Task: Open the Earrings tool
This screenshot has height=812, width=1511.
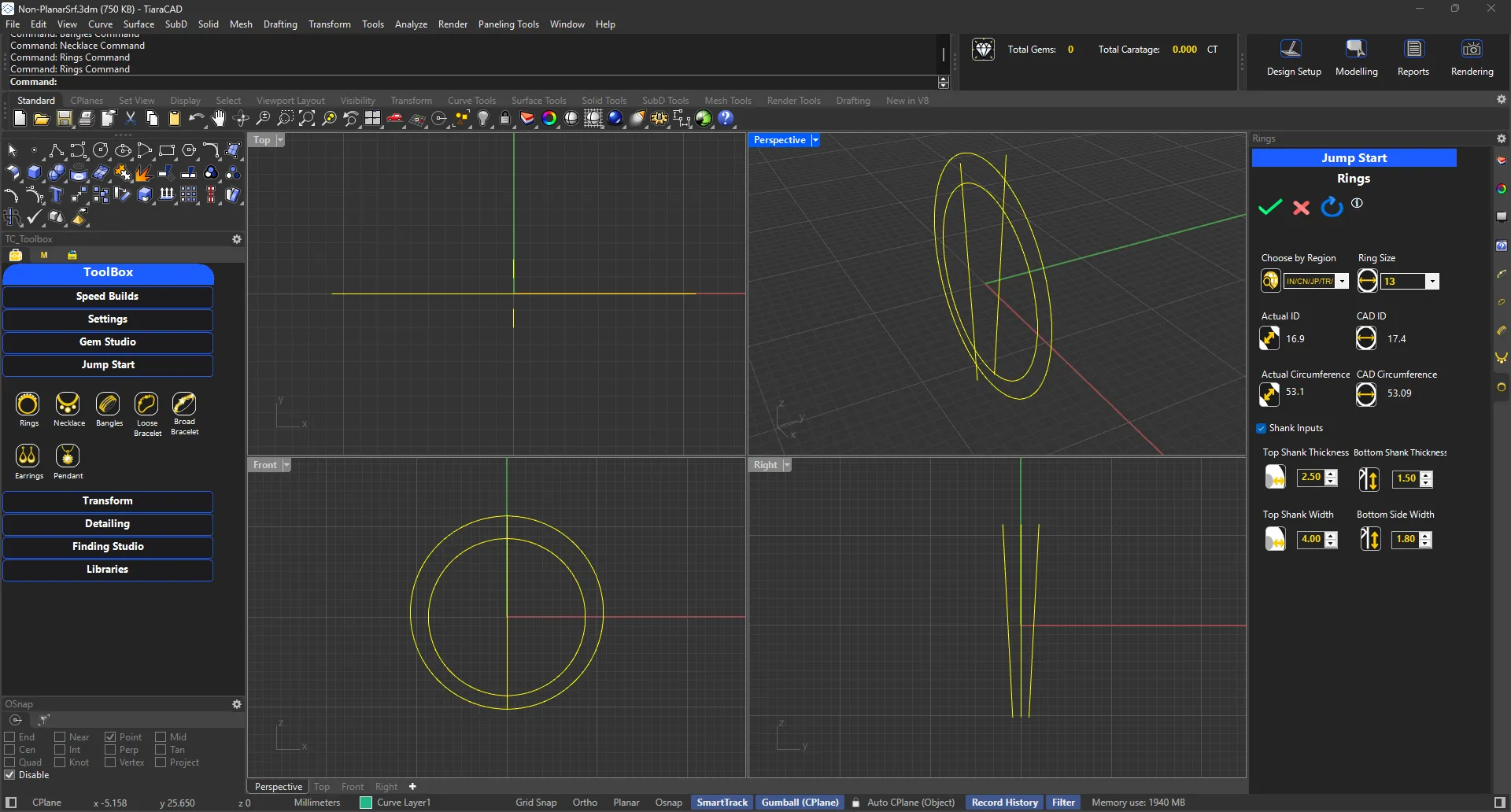Action: coord(28,456)
